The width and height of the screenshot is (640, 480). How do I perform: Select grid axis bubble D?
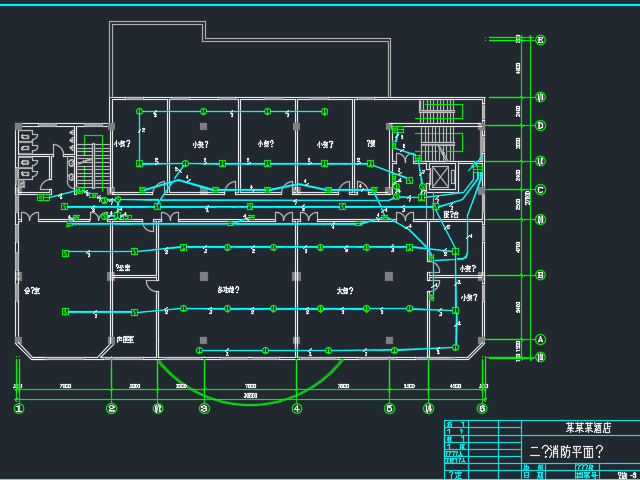tap(540, 125)
